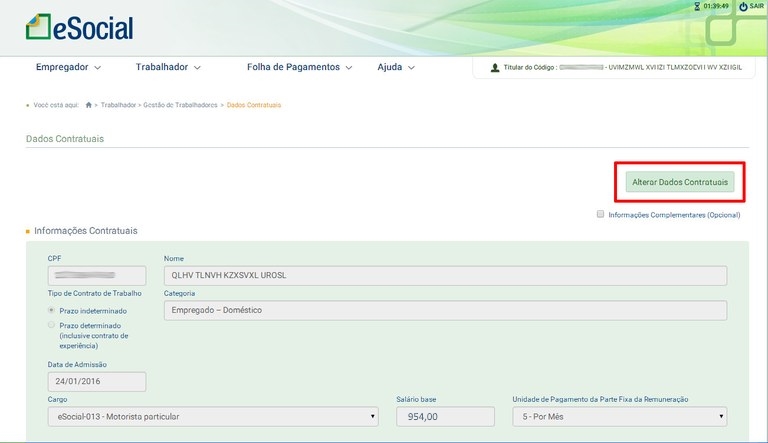Viewport: 768px width, 443px height.
Task: Select Prazo indeterminado radio option
Action: click(x=52, y=311)
